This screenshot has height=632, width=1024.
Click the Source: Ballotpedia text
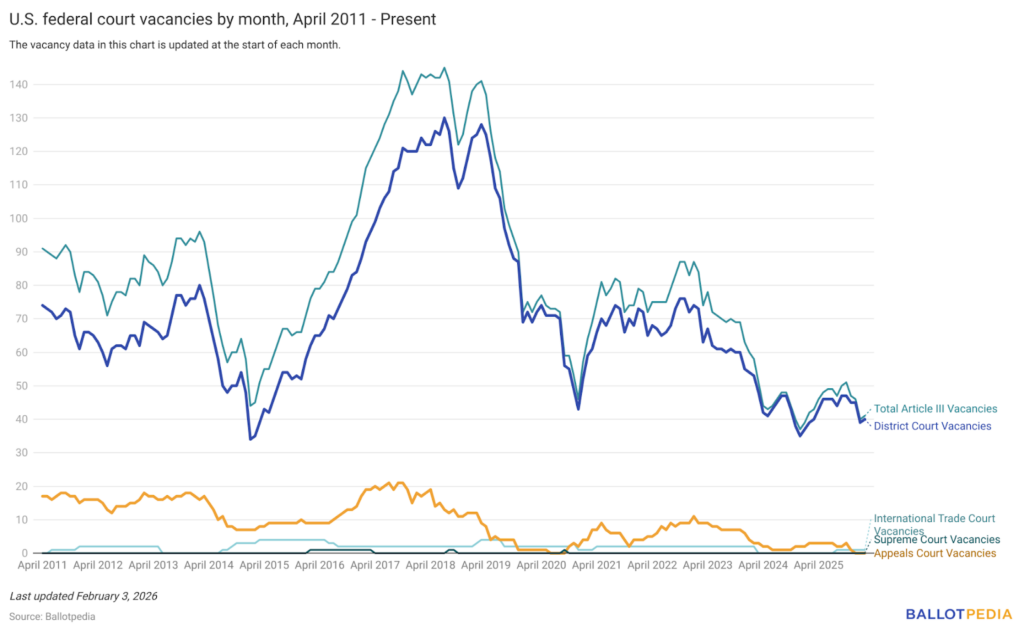[x=52, y=617]
